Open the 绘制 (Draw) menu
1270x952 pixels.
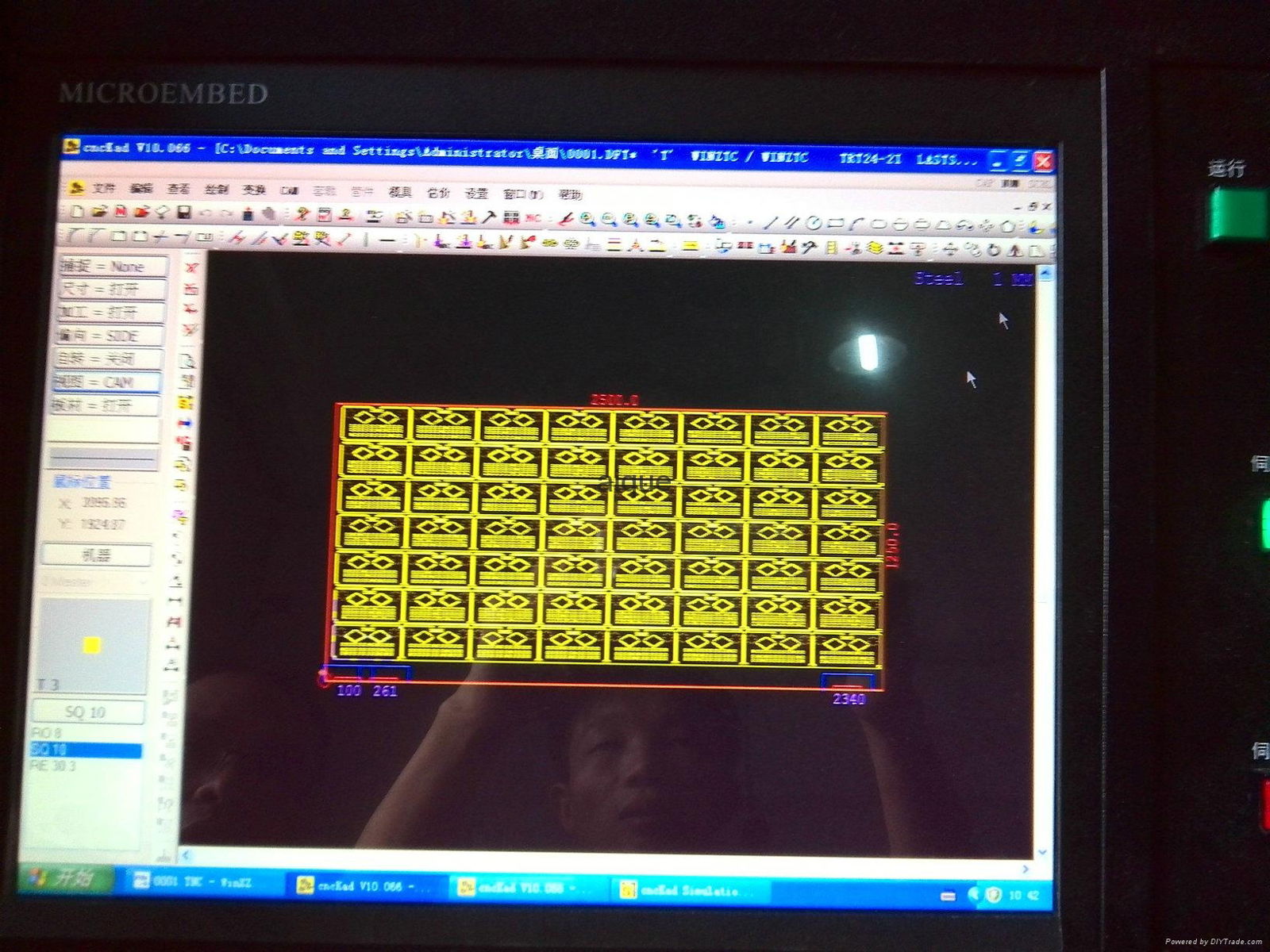coord(216,190)
